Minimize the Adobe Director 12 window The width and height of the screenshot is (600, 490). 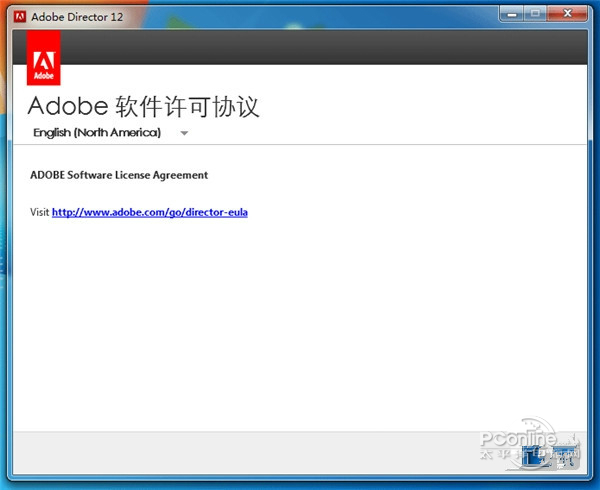tap(512, 15)
